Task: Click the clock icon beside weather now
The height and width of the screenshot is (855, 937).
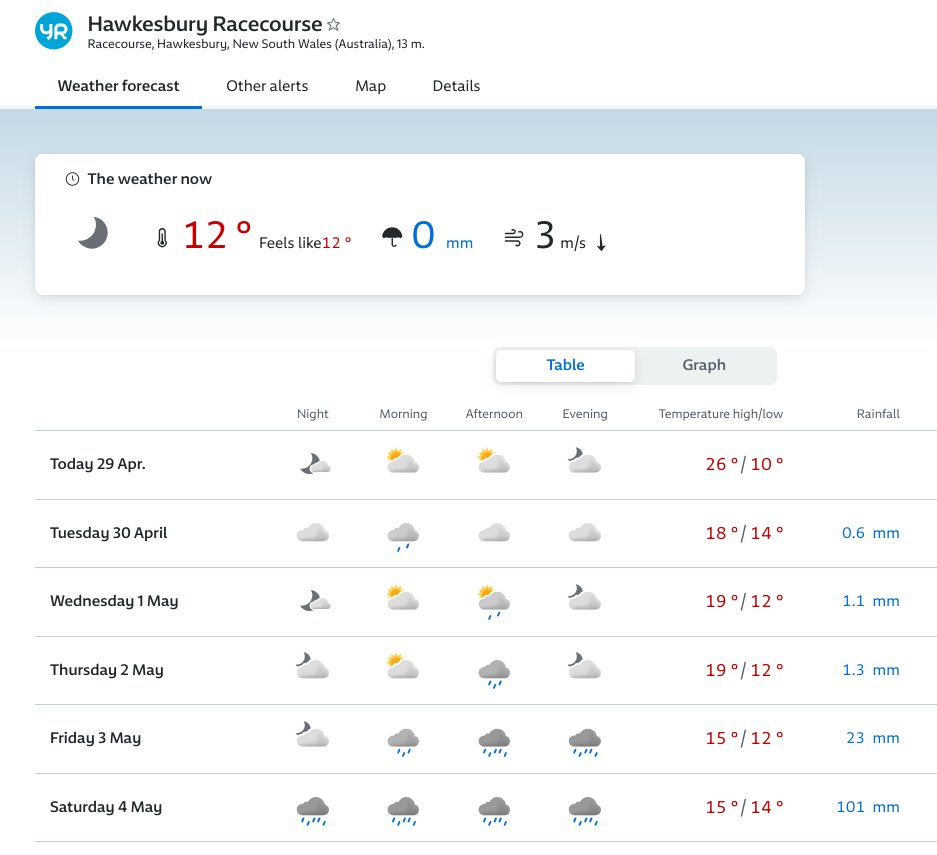Action: (x=72, y=179)
